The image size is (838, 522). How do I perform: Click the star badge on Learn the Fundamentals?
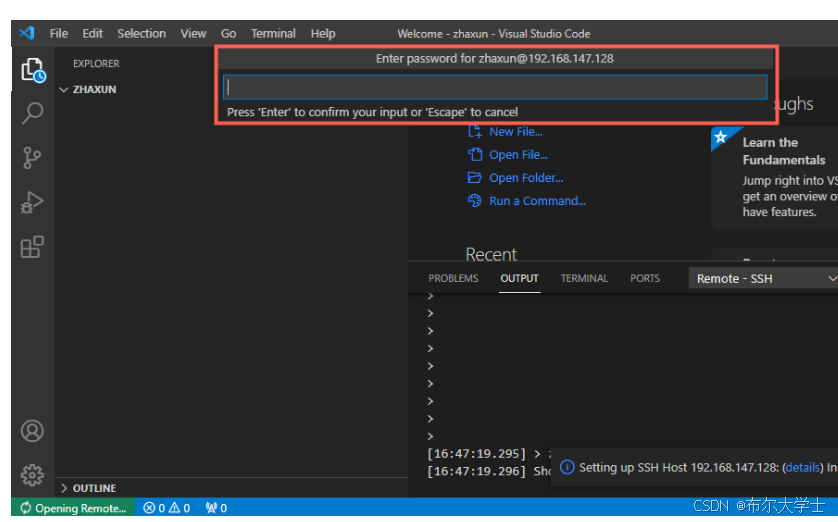click(721, 137)
